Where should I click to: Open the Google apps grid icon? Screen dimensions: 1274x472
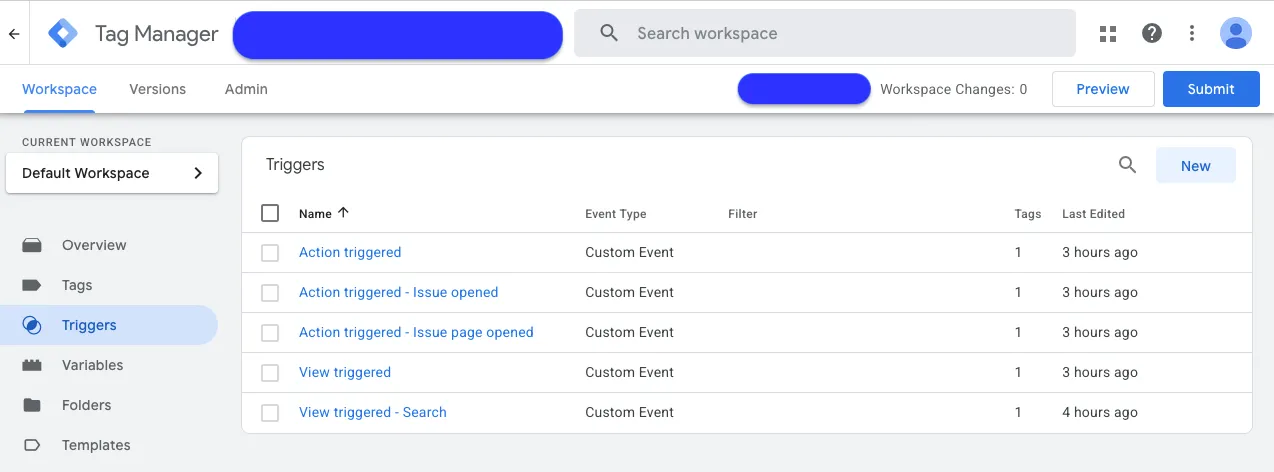tap(1108, 33)
